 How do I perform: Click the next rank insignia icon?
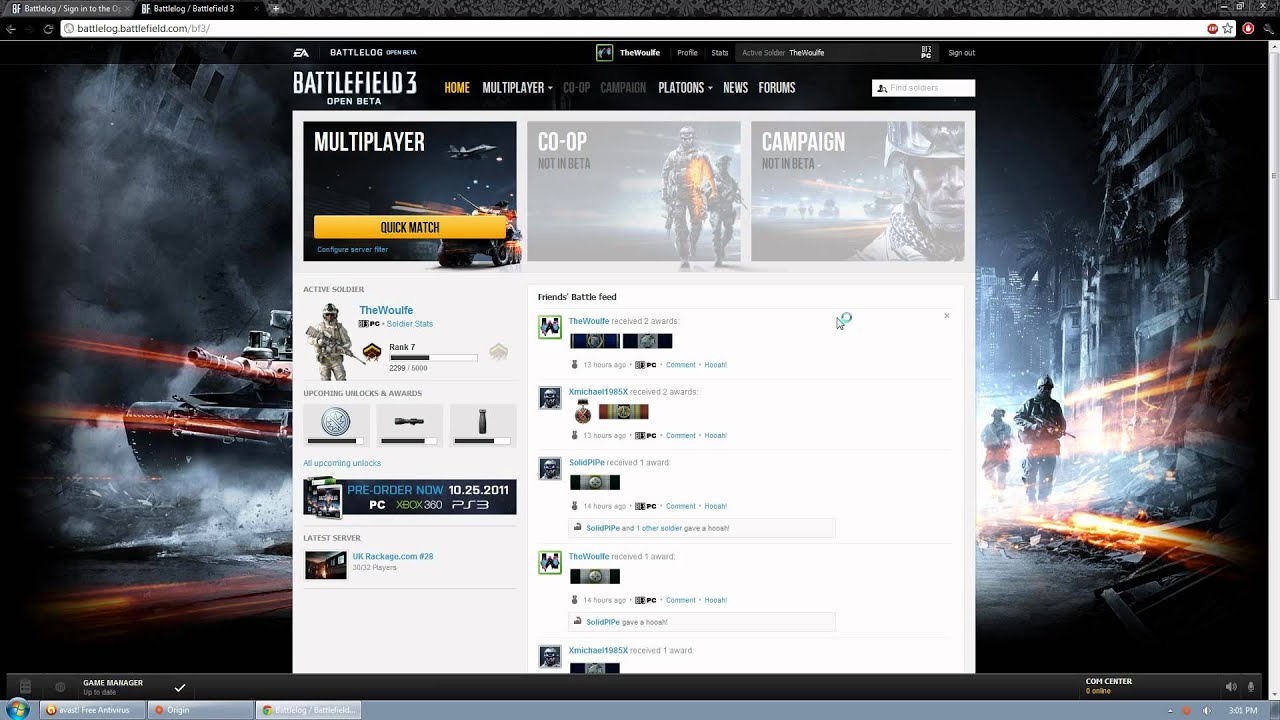point(498,351)
